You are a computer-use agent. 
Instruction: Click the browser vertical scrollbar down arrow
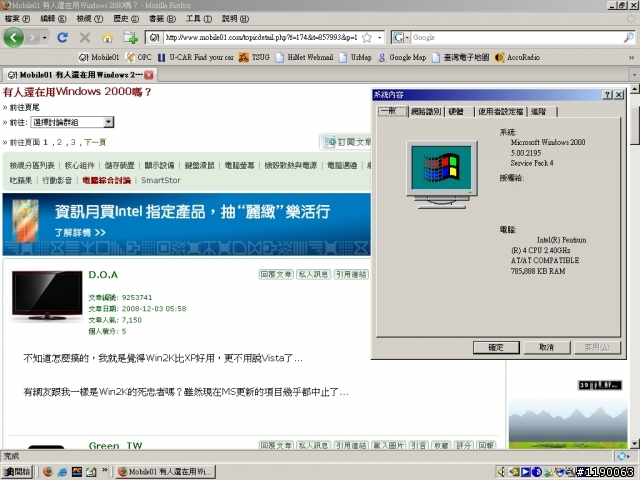point(634,443)
